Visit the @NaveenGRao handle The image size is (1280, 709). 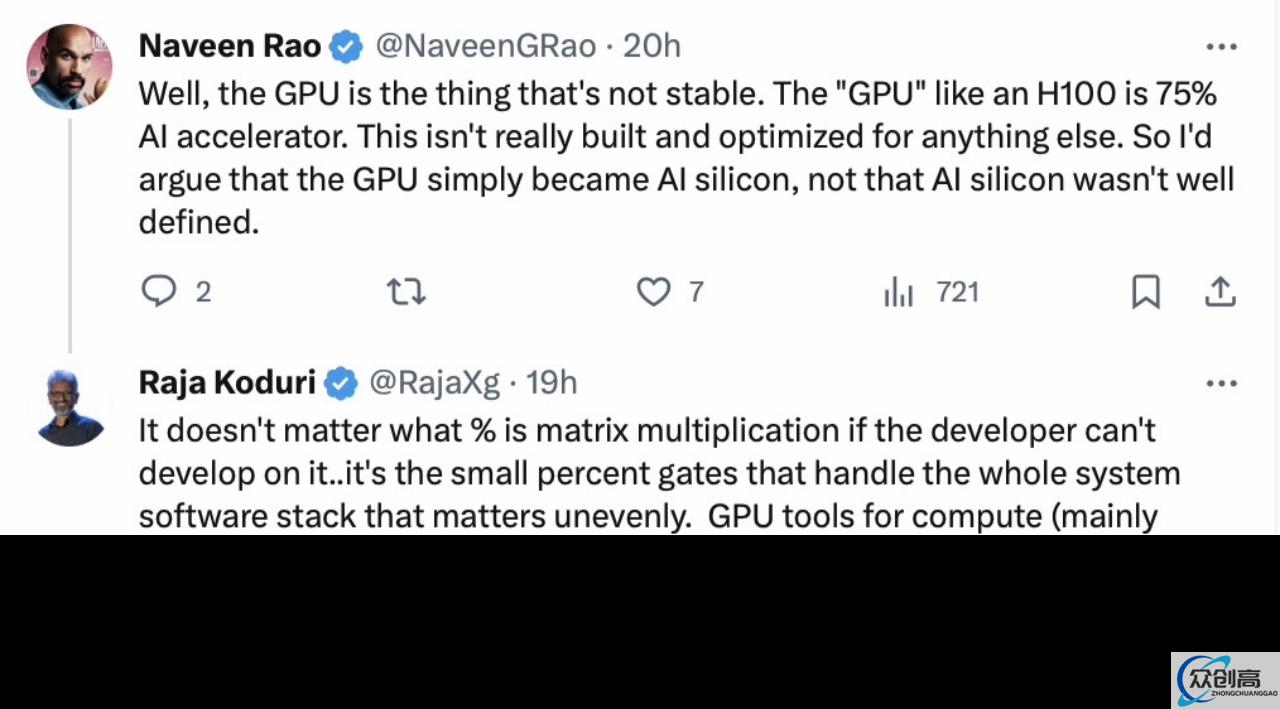click(485, 46)
